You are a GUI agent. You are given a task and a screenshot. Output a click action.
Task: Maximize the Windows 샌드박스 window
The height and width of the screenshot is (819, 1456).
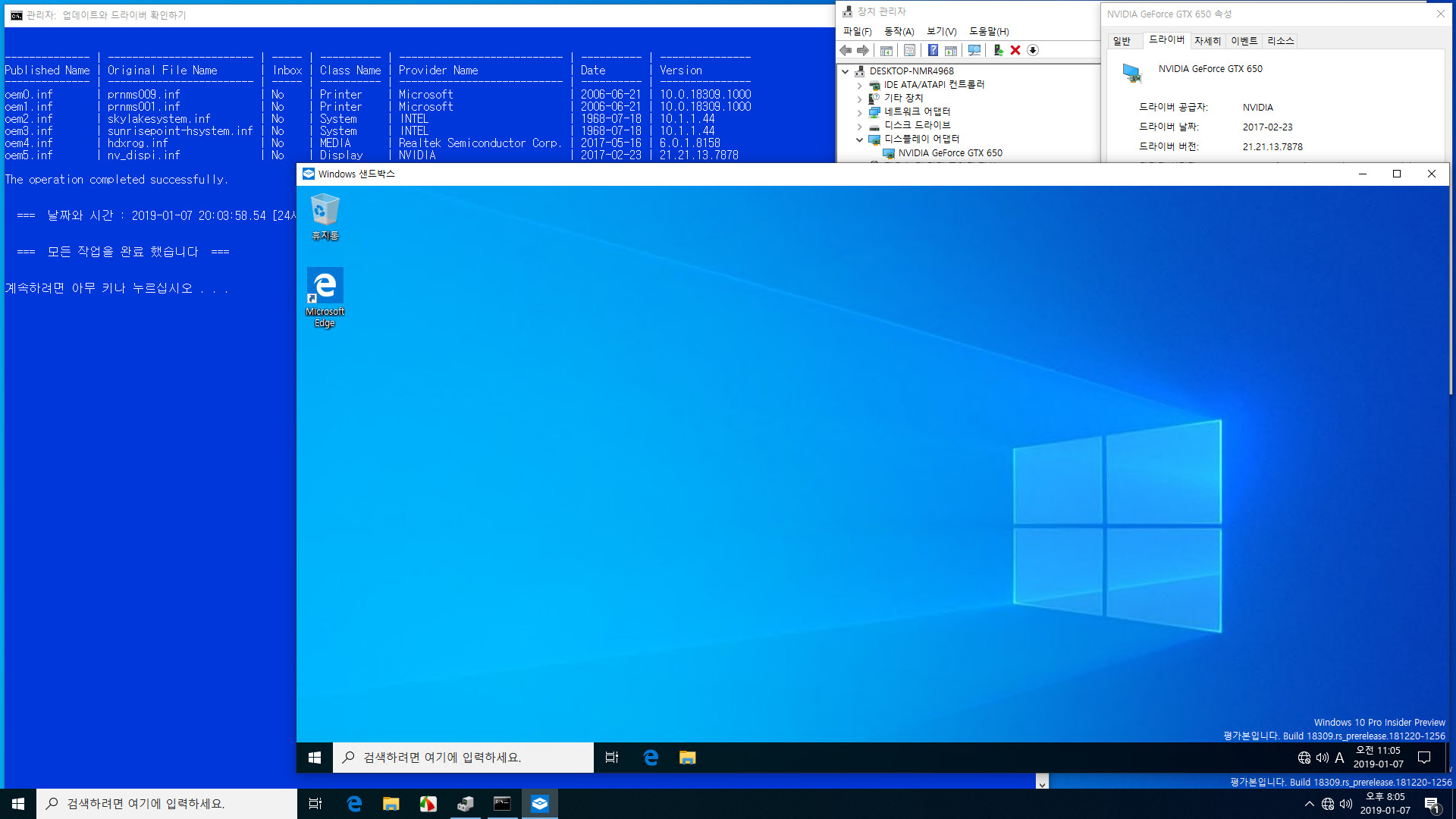(x=1397, y=174)
